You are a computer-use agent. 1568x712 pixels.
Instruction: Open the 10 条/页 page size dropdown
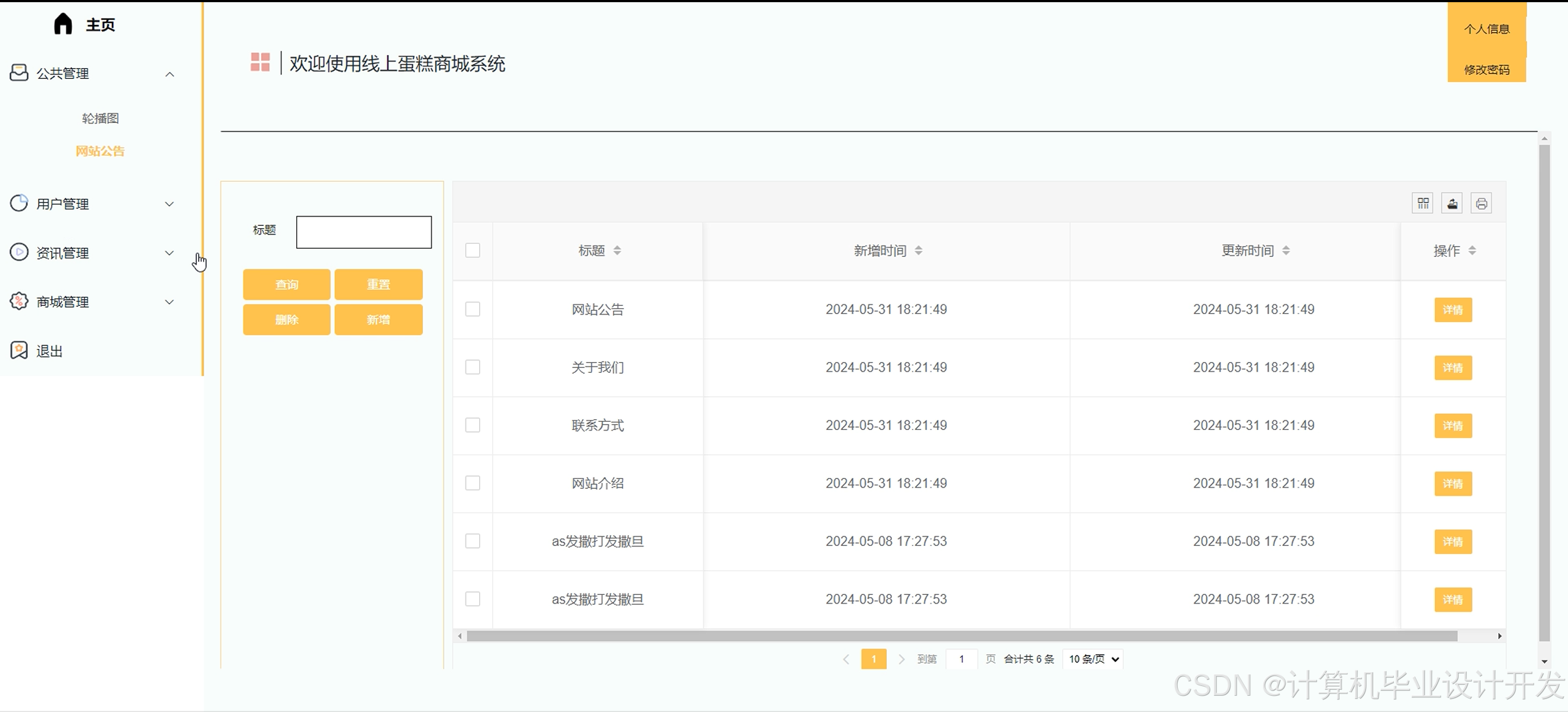tap(1093, 659)
